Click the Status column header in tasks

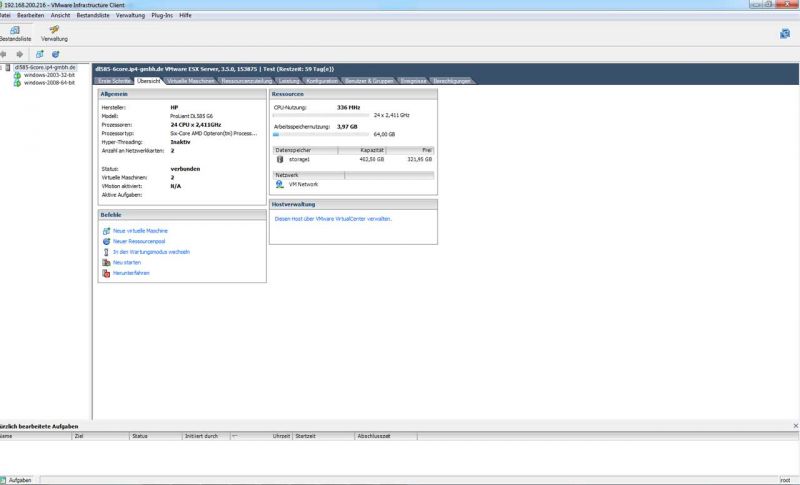[156, 436]
